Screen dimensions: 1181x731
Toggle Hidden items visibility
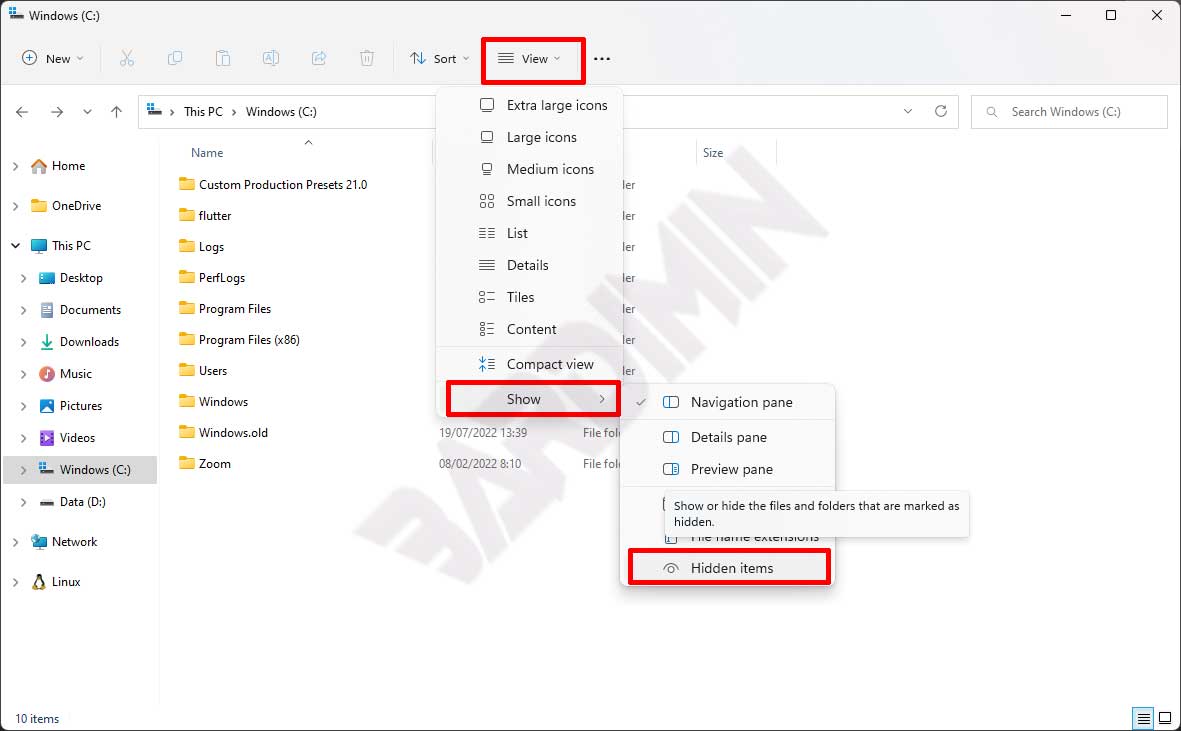pos(730,567)
